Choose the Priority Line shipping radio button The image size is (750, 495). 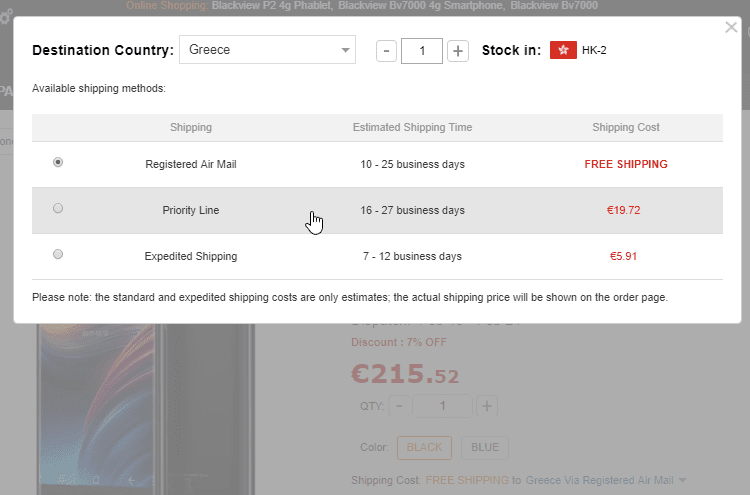(x=58, y=208)
